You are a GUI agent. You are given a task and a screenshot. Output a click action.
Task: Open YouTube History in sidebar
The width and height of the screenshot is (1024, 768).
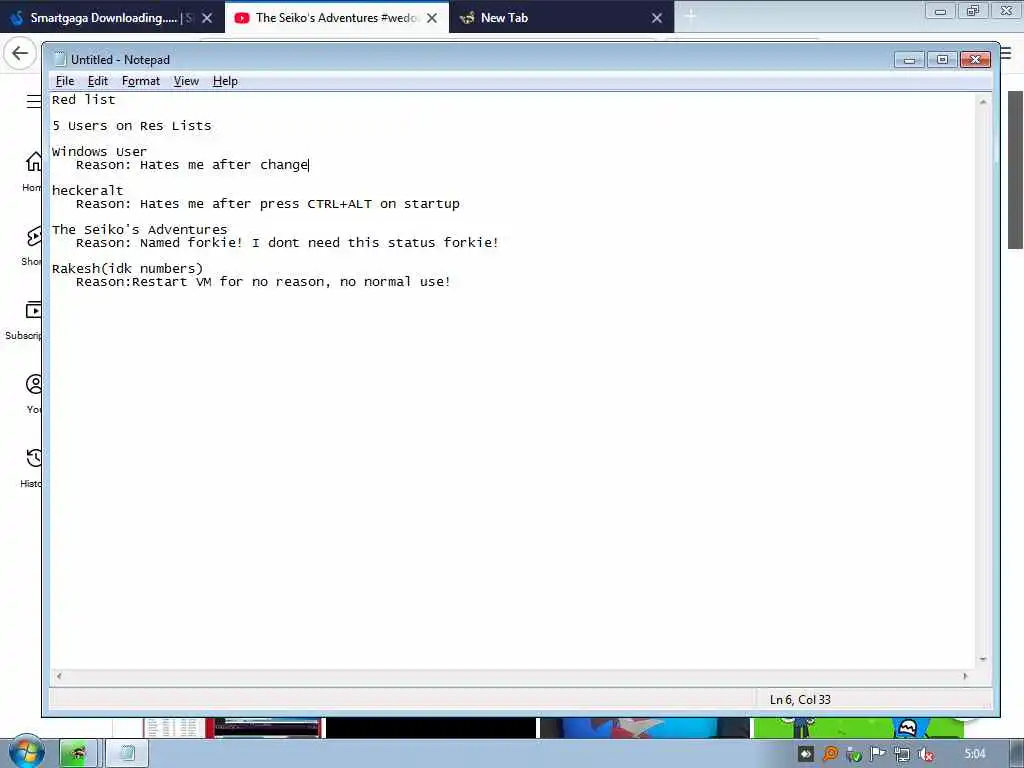coord(32,468)
